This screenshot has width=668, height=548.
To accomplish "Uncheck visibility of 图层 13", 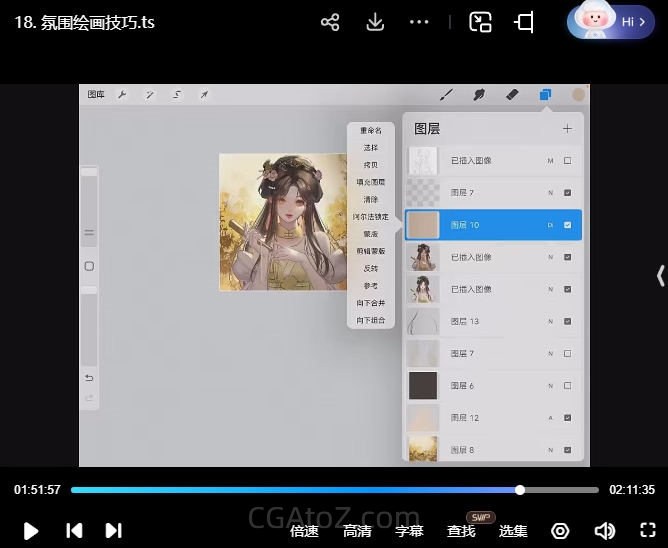I will click(567, 321).
